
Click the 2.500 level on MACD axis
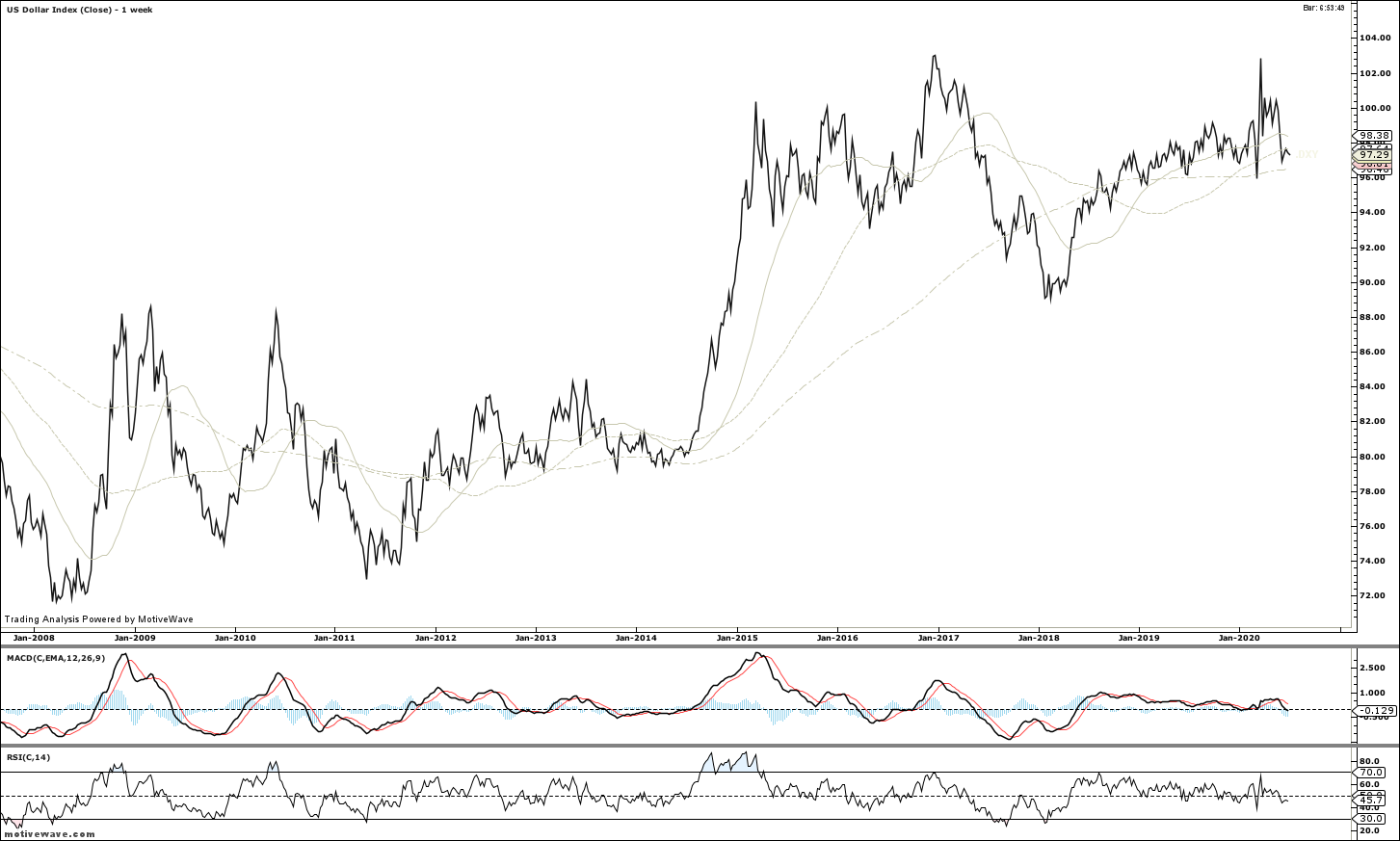click(x=1373, y=667)
